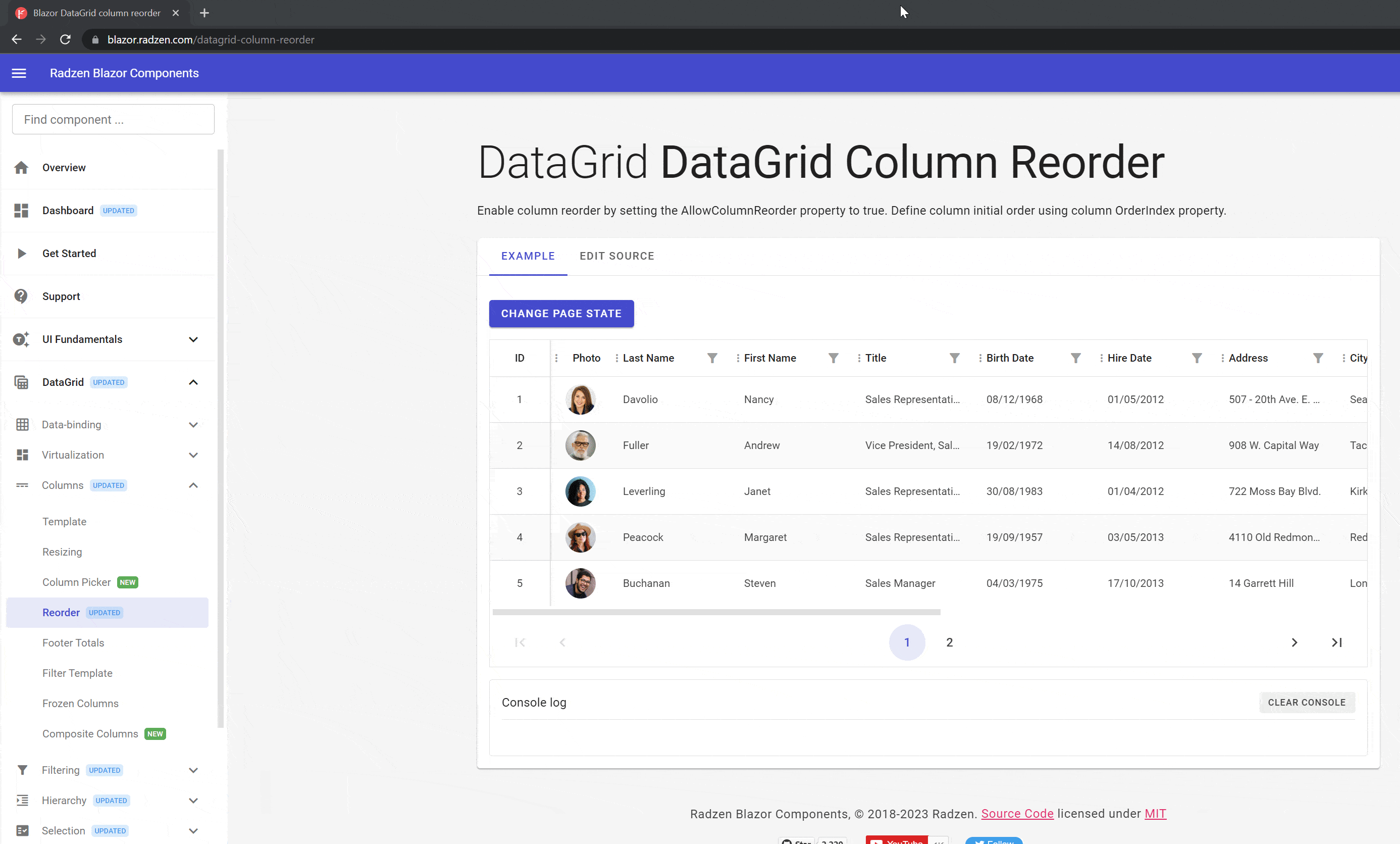Open the hamburger navigation menu icon
This screenshot has width=1400, height=844.
point(19,73)
